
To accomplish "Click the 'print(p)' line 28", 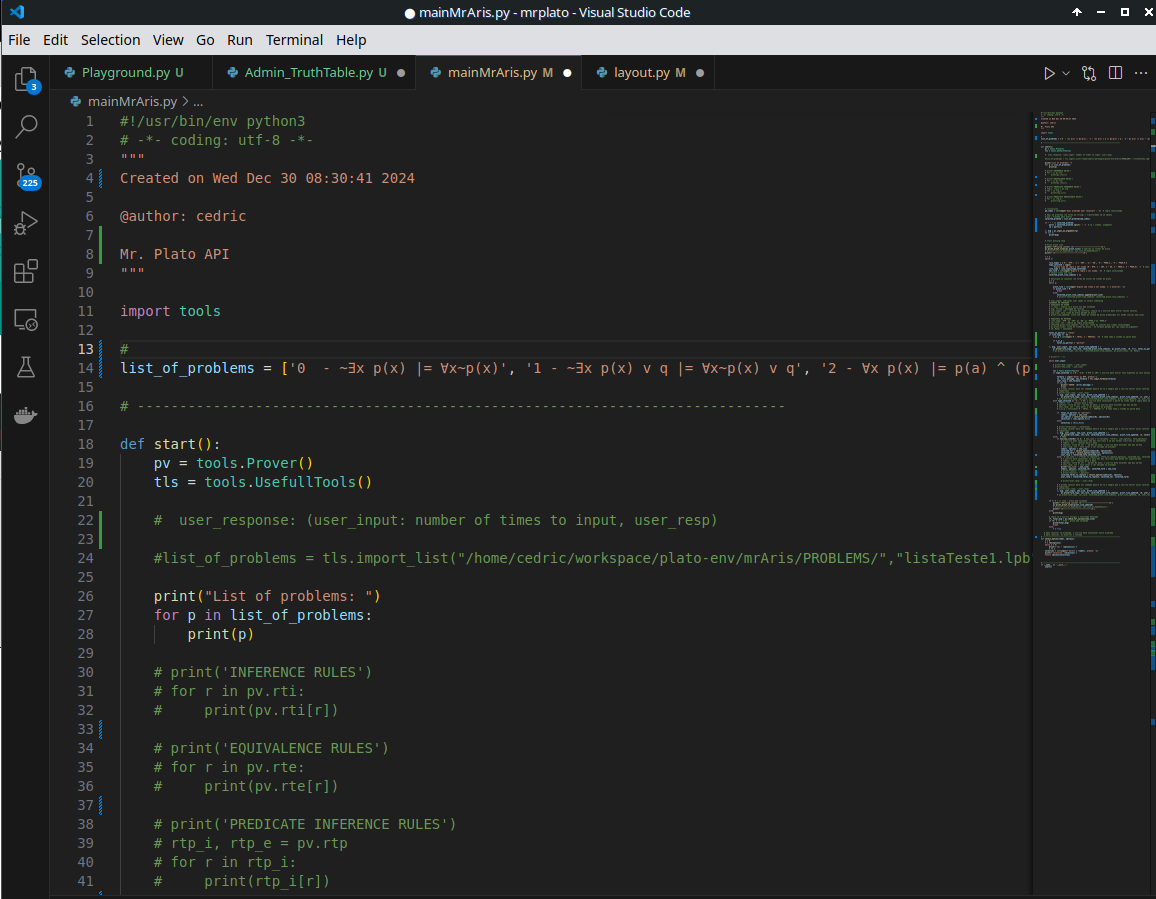I will pyautogui.click(x=220, y=634).
